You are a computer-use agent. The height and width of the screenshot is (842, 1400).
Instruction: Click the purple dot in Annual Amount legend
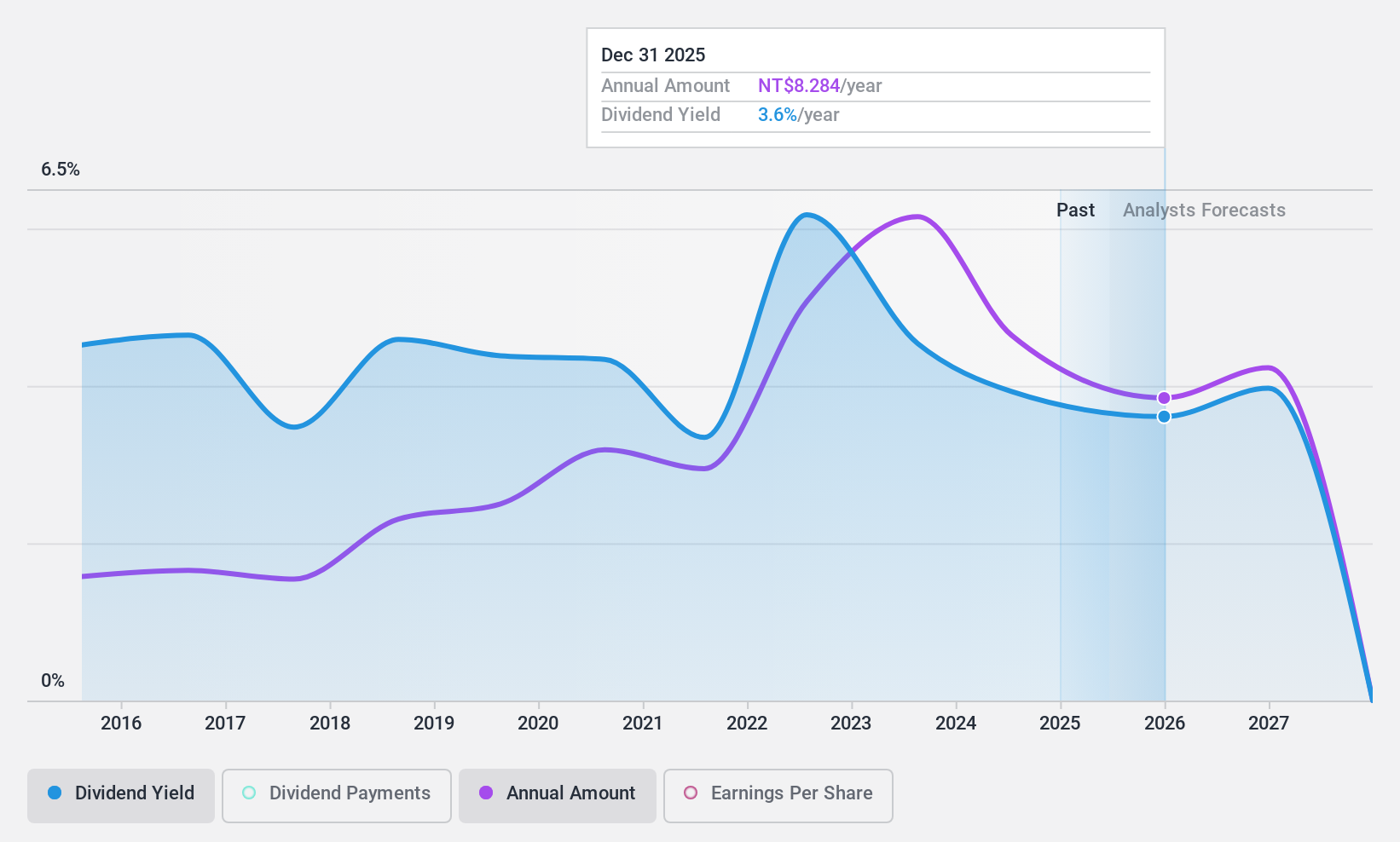[x=486, y=793]
